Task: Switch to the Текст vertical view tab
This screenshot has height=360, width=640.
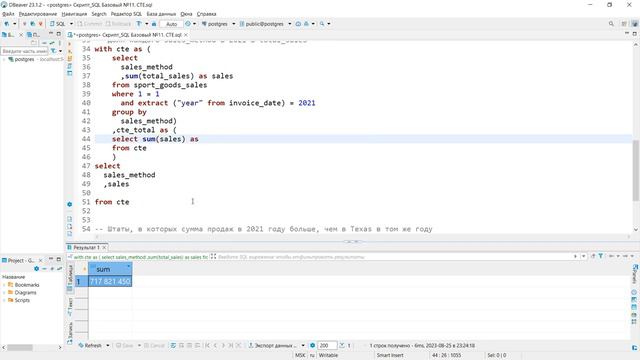Action: pos(70,307)
